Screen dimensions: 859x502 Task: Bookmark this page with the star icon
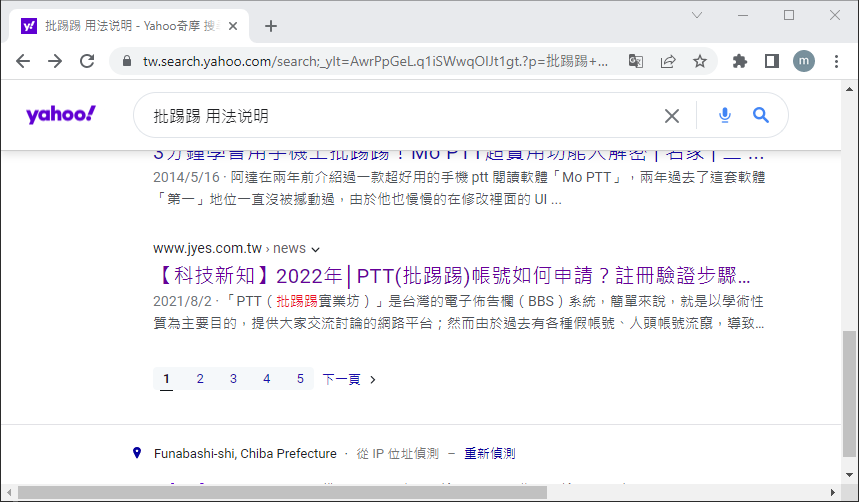coord(700,61)
